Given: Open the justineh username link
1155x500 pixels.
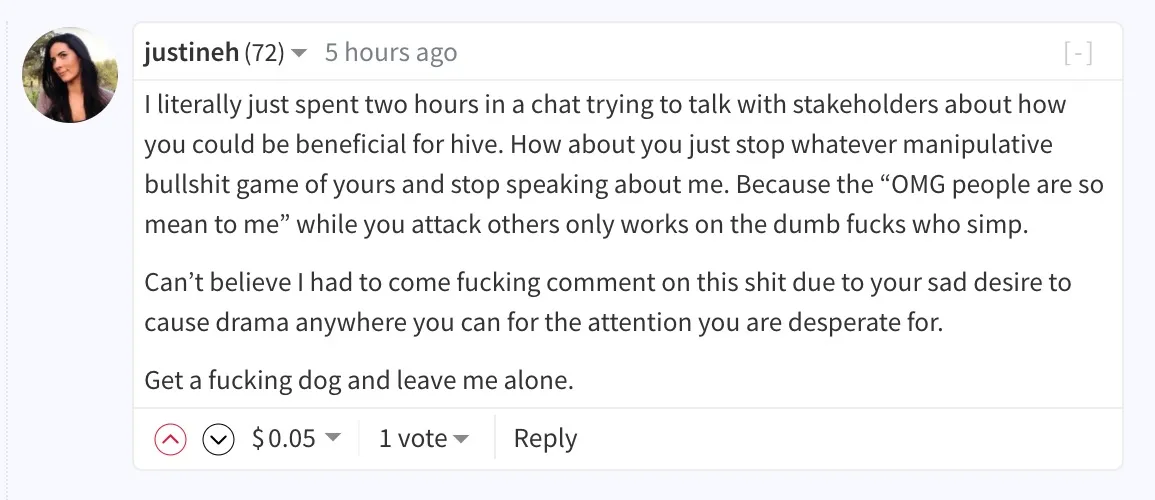Looking at the screenshot, I should click(192, 53).
